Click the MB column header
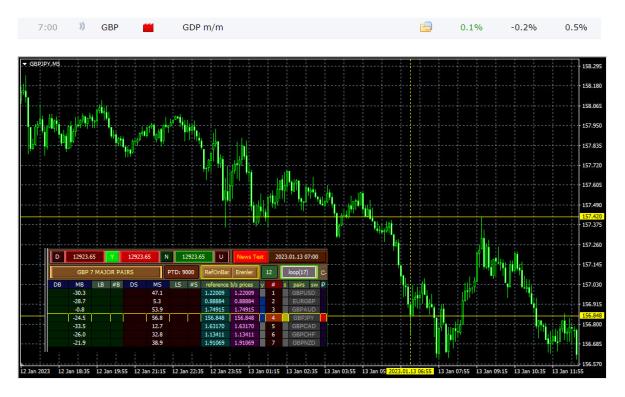 80,285
